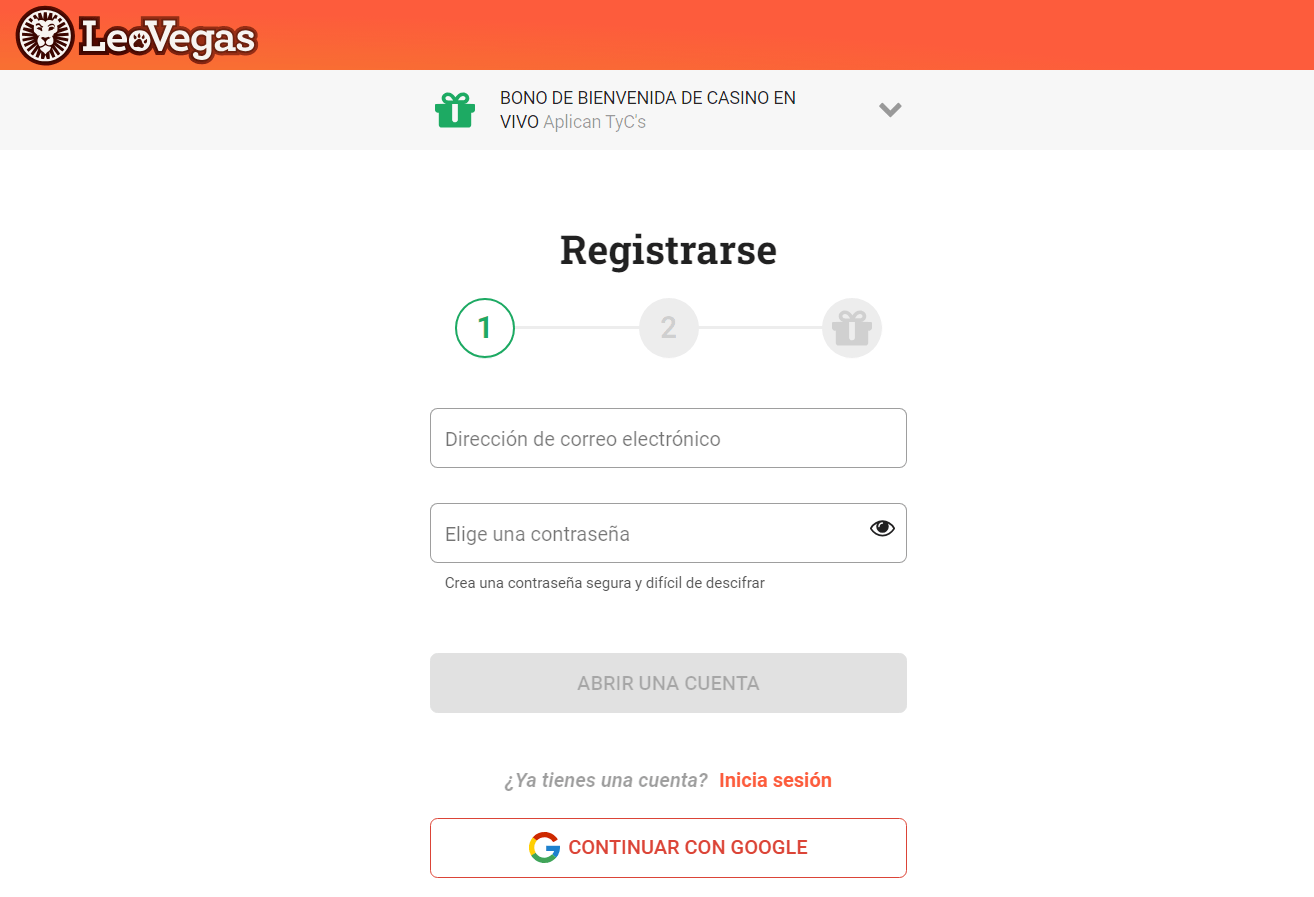Click CONTINUAR CON GOOGLE
The height and width of the screenshot is (897, 1314).
pos(668,847)
